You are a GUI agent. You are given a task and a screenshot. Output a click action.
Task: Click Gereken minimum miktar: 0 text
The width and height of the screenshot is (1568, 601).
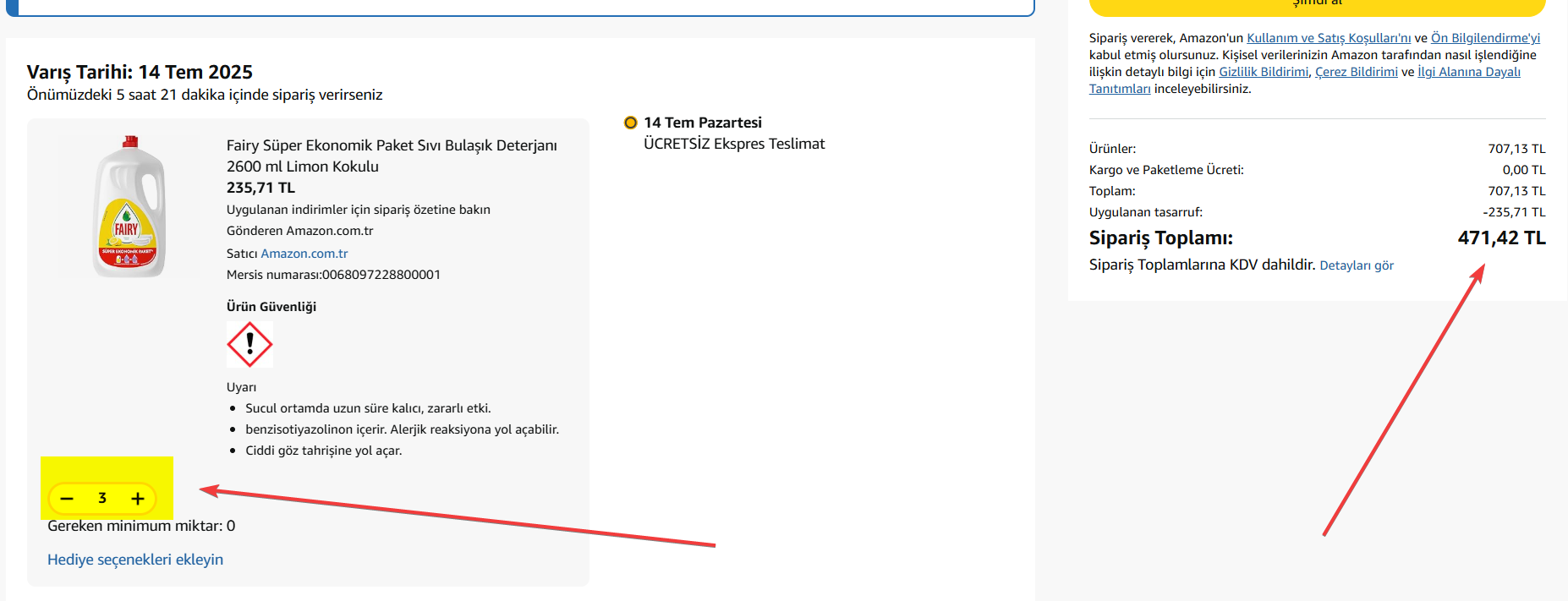141,526
